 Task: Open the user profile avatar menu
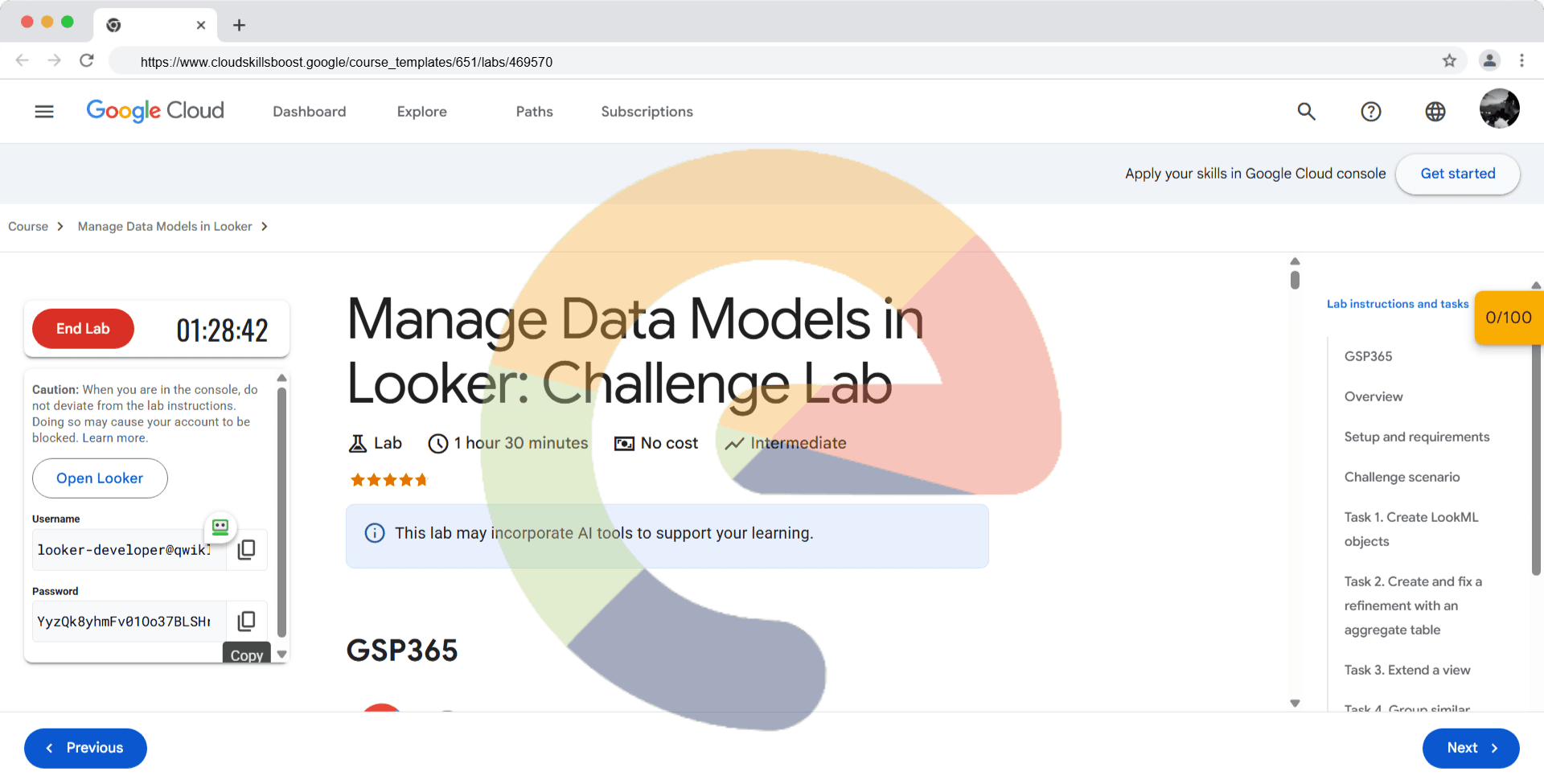1499,109
